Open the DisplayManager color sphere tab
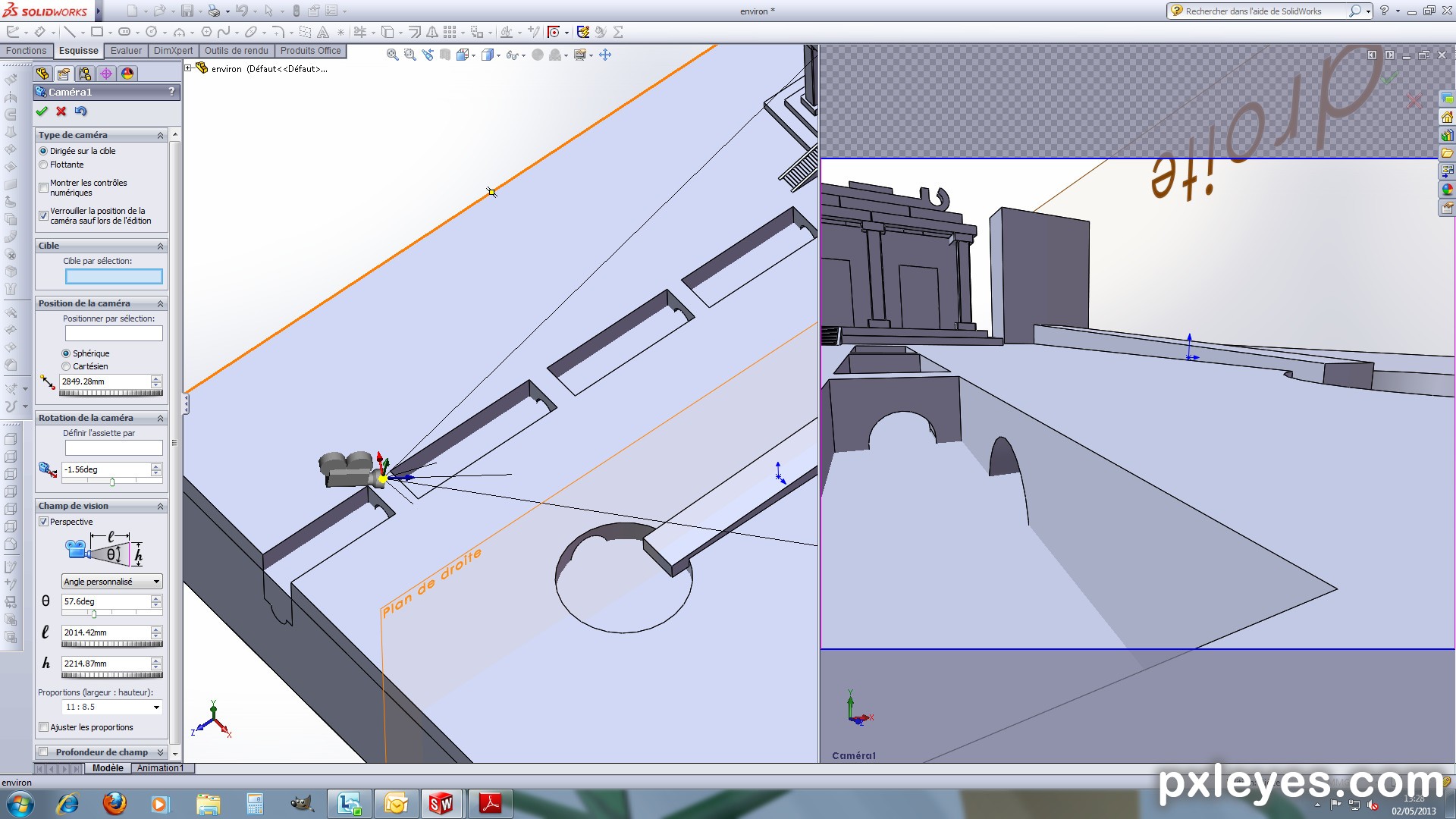The image size is (1456, 819). [x=127, y=74]
